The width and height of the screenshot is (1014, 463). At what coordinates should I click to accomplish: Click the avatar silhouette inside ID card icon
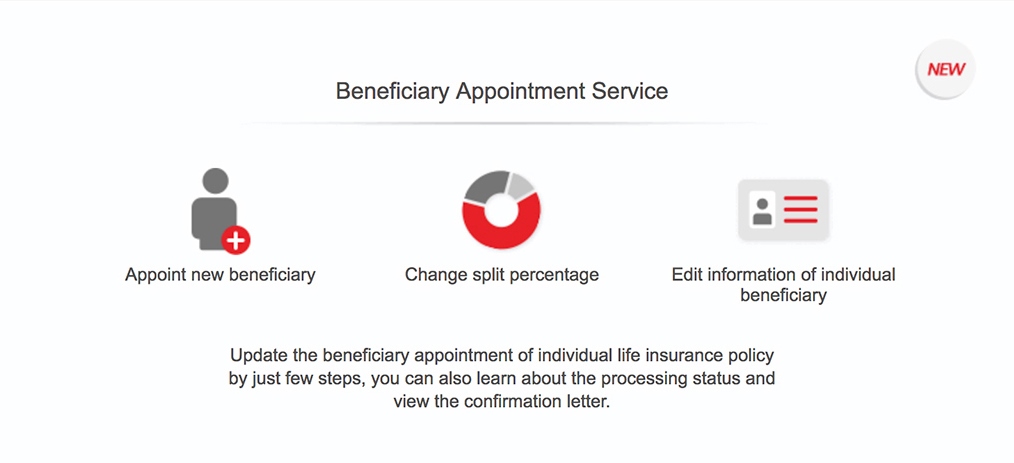[x=763, y=211]
